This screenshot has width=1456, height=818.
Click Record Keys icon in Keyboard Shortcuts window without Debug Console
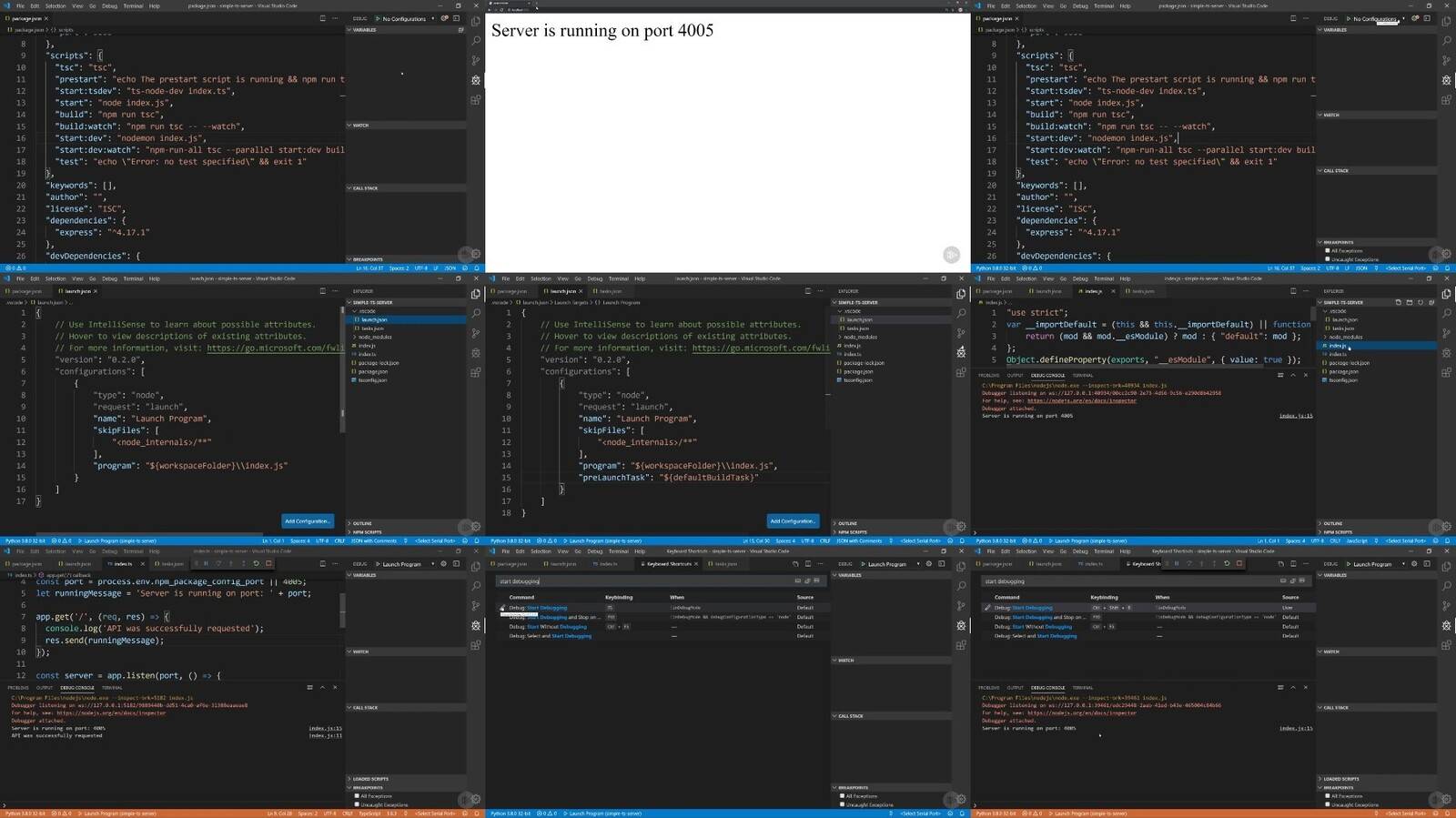798,581
